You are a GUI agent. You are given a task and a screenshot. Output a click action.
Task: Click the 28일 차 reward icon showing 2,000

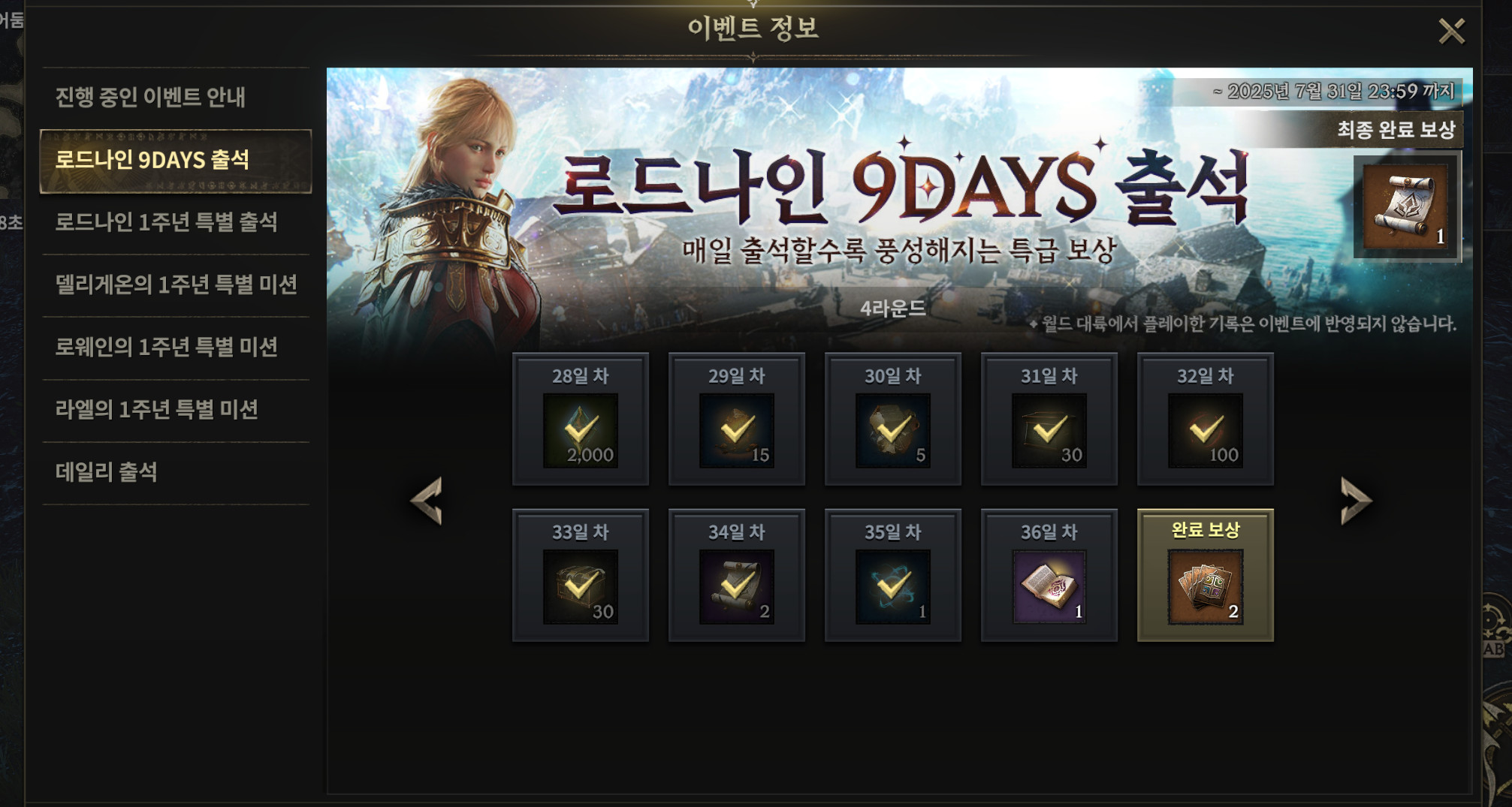point(580,431)
